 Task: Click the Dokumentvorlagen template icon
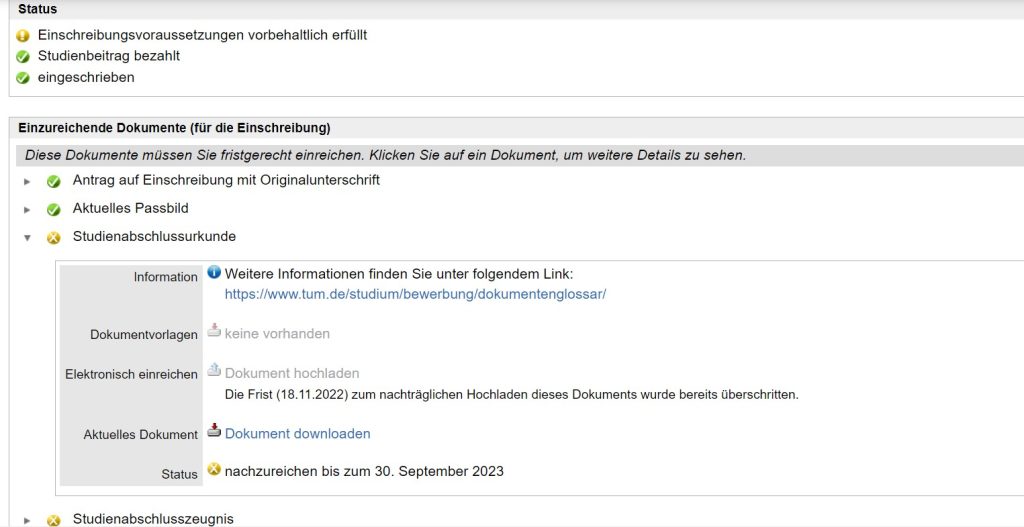click(x=214, y=331)
